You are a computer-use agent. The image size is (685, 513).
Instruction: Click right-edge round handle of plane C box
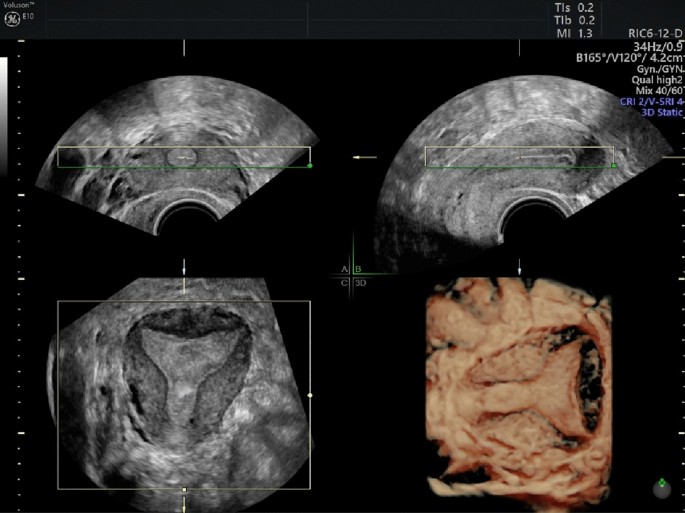[310, 396]
